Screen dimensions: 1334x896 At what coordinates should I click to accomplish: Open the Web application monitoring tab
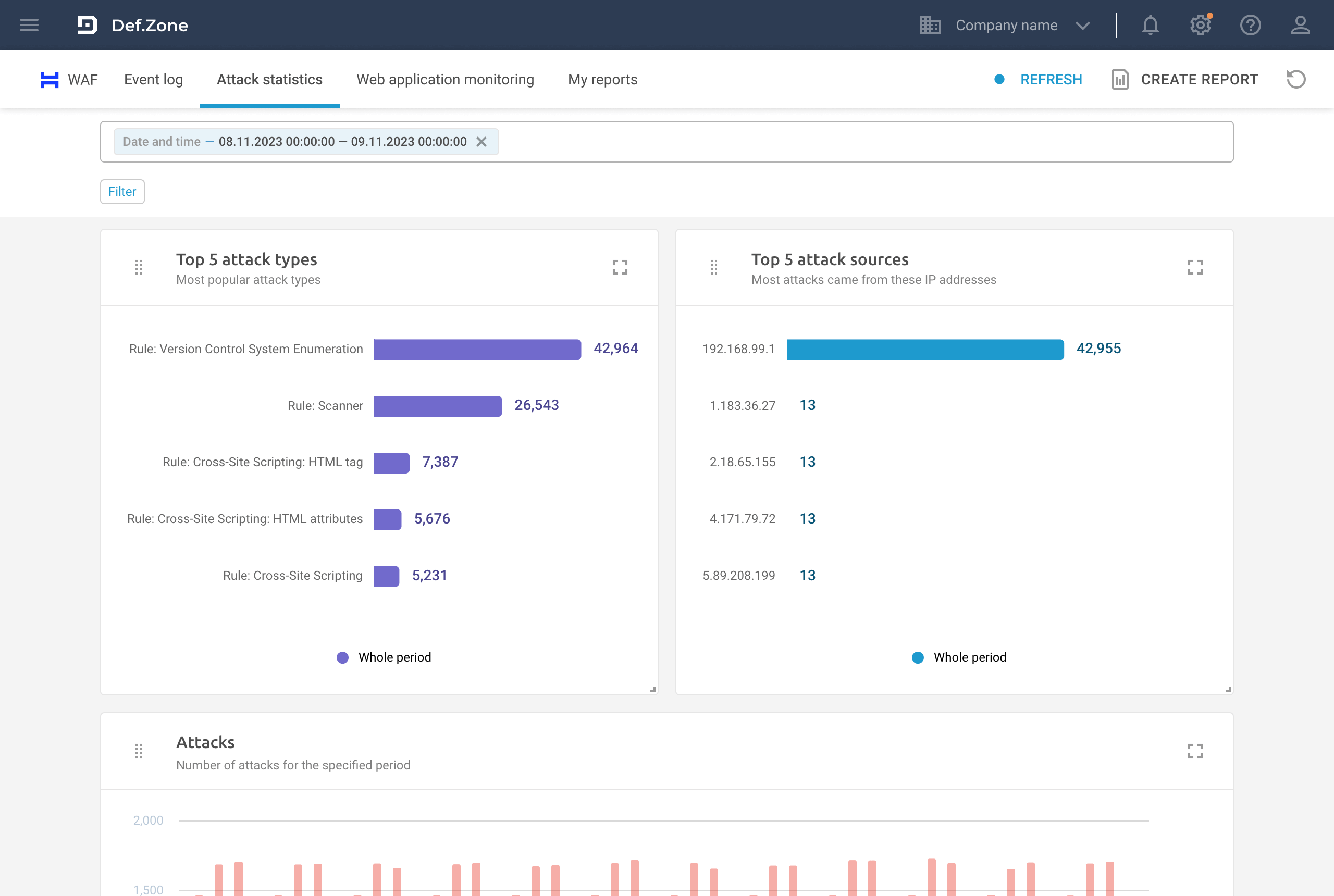pyautogui.click(x=444, y=79)
